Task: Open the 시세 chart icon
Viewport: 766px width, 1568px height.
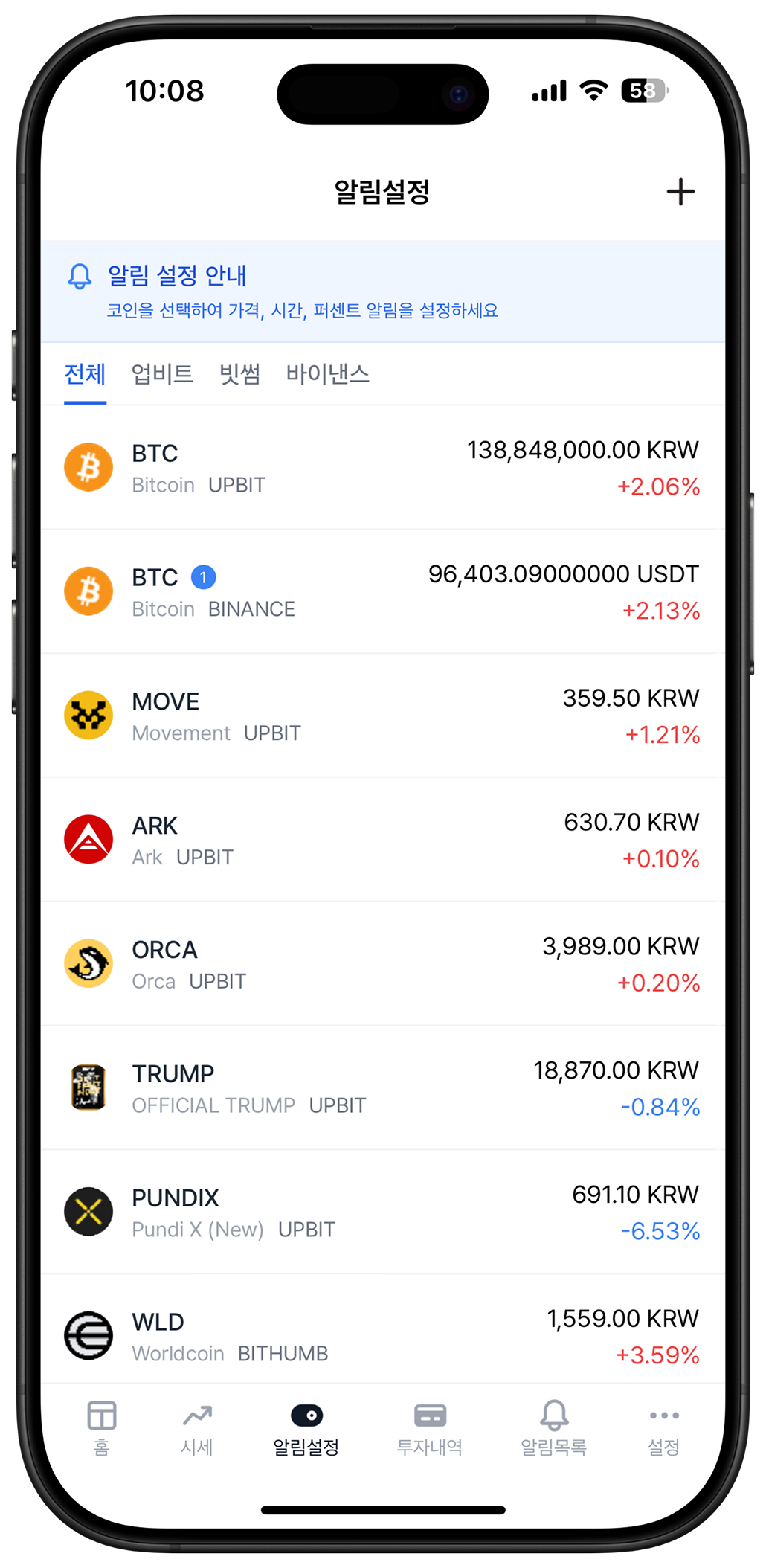Action: click(x=197, y=1415)
